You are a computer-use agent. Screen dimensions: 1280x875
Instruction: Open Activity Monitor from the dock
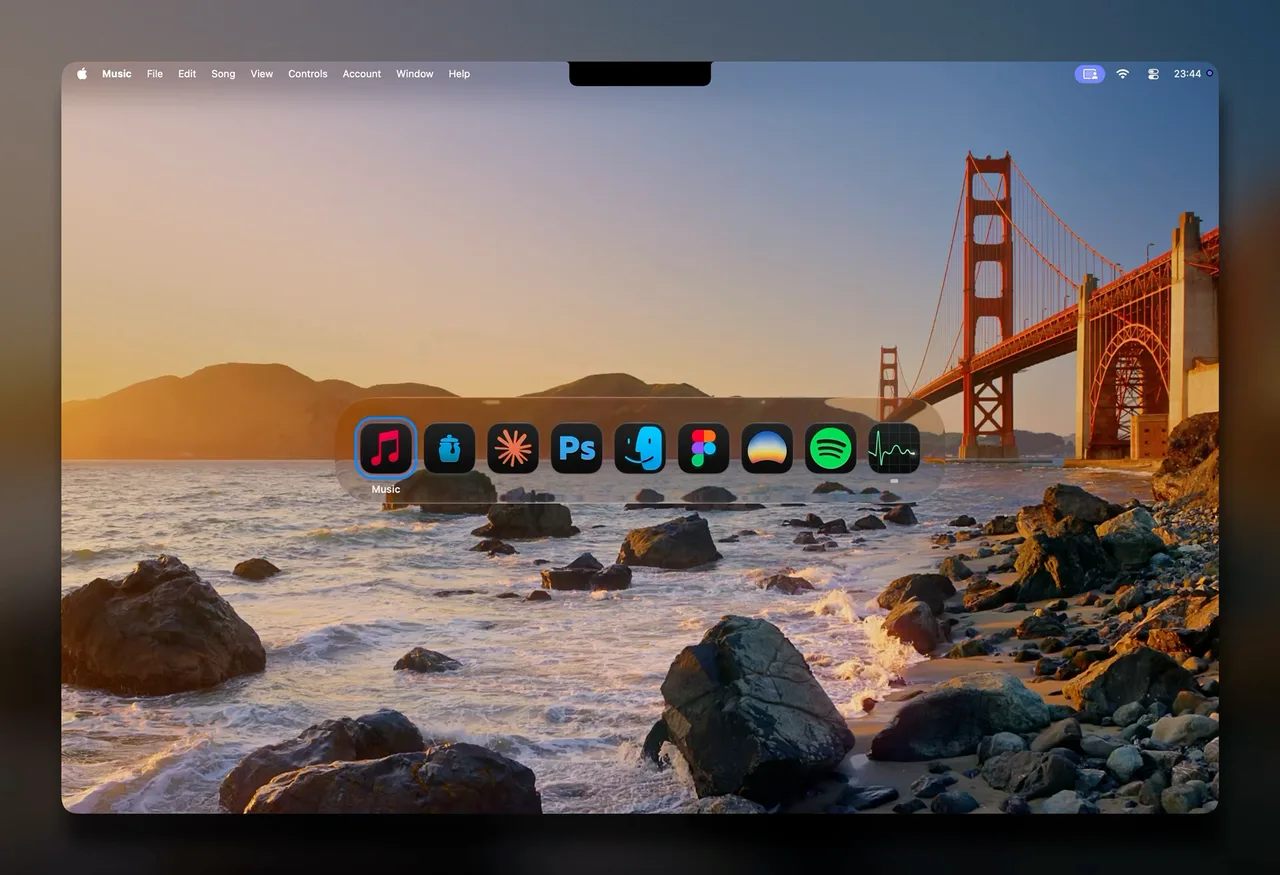(894, 448)
